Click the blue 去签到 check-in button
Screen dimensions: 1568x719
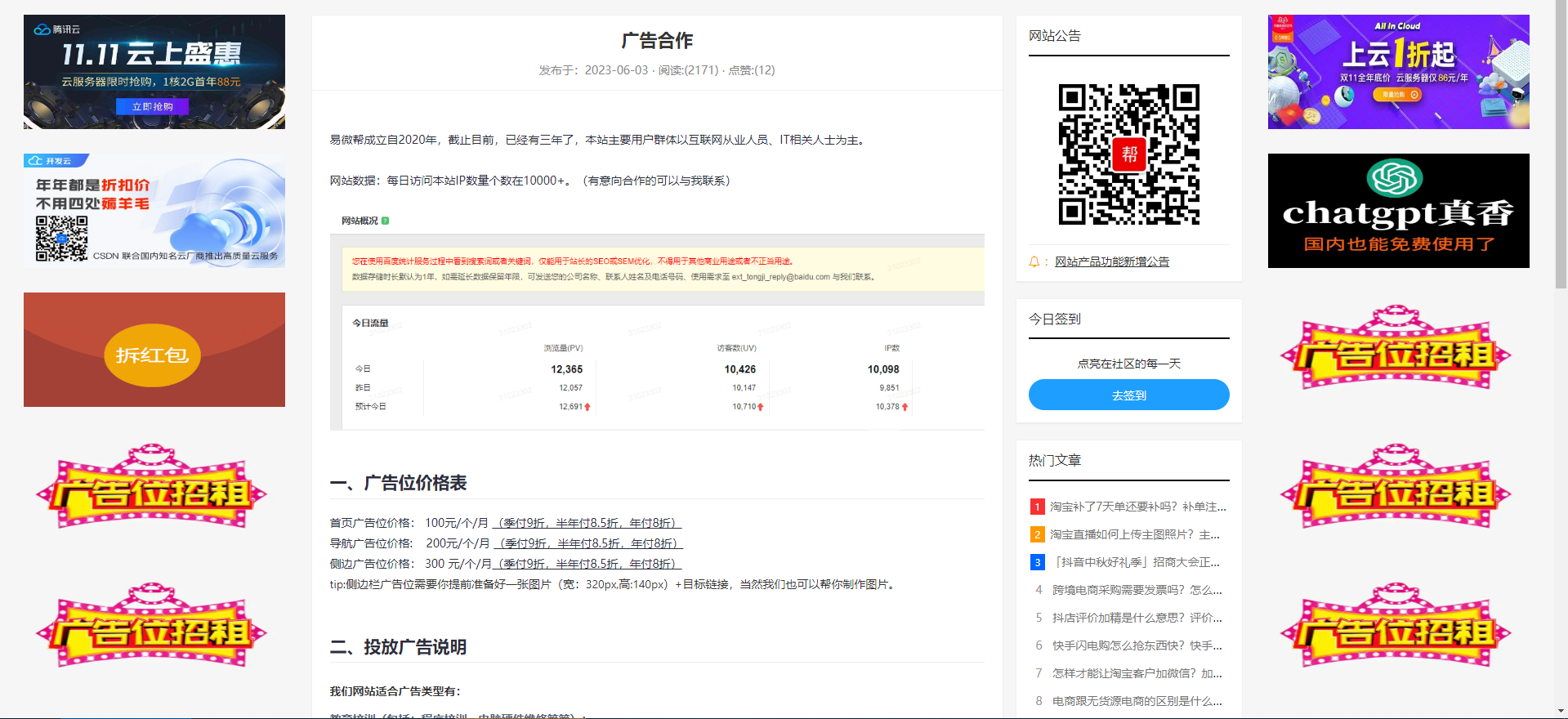(x=1128, y=395)
